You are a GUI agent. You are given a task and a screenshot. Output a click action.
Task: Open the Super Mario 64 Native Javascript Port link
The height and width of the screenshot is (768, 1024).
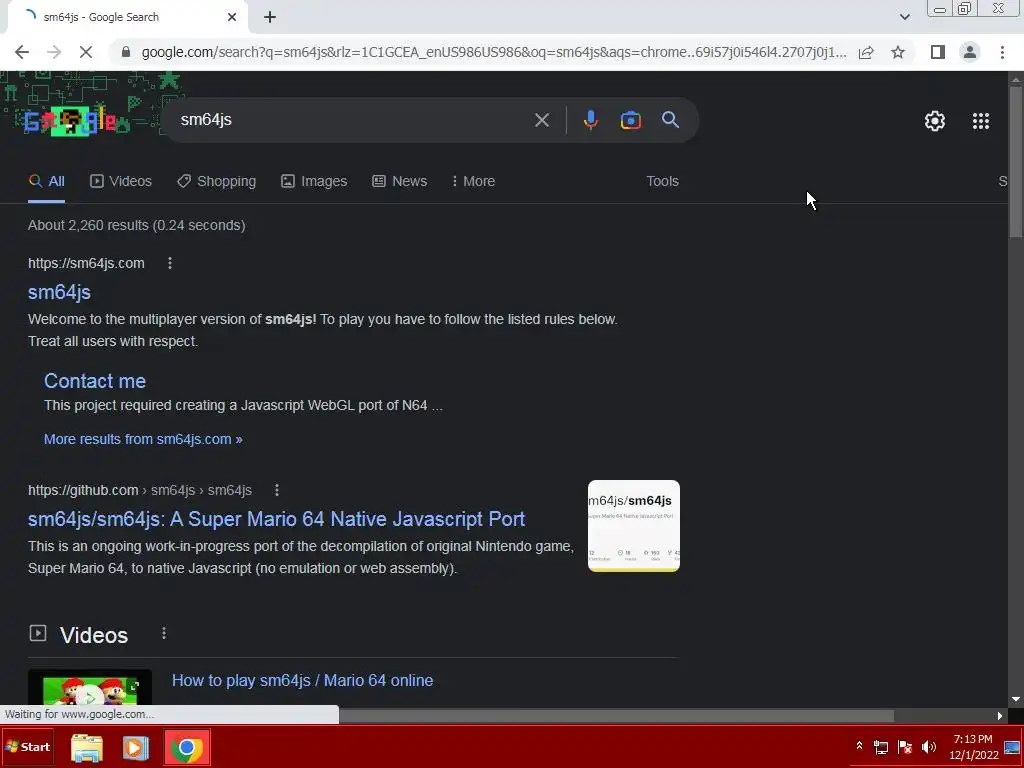pyautogui.click(x=276, y=519)
